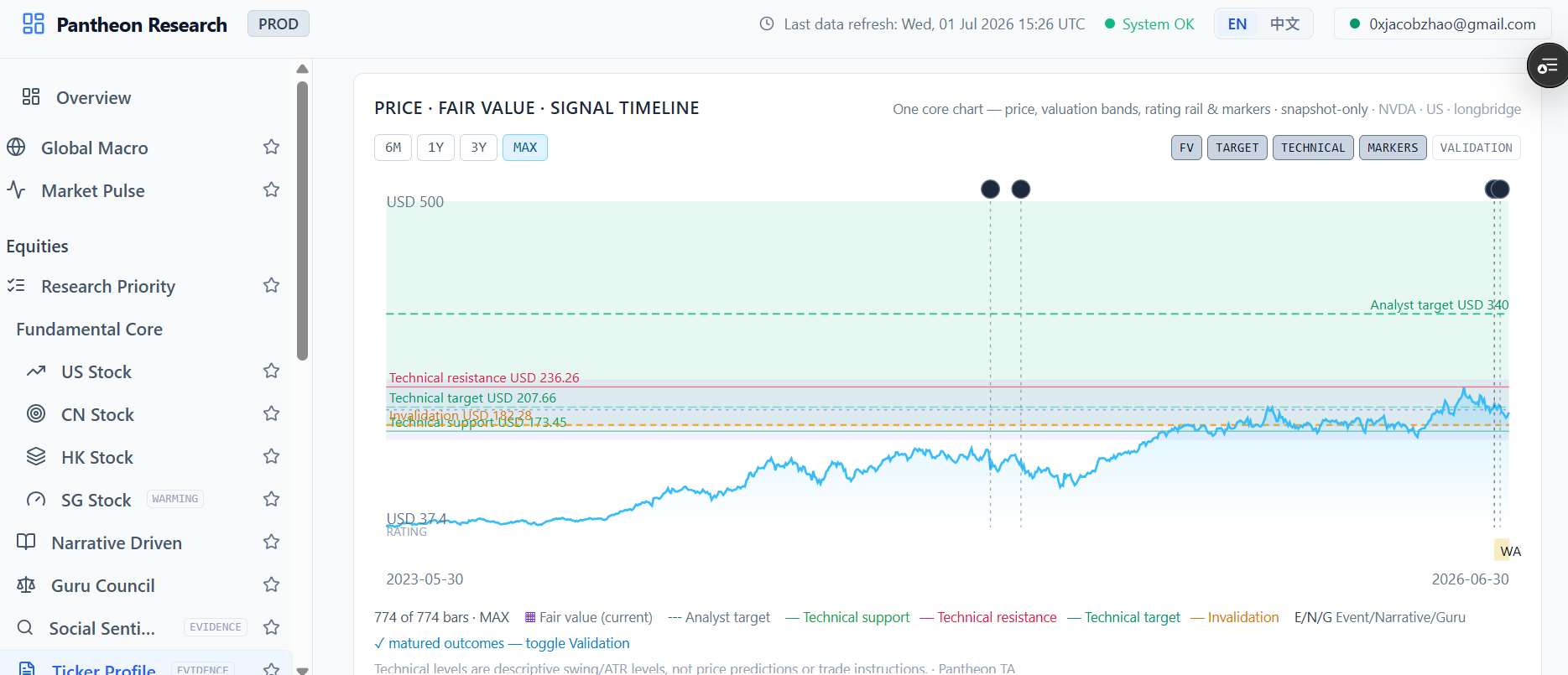1568x675 pixels.
Task: Star the US Stock menu entry
Action: (271, 371)
